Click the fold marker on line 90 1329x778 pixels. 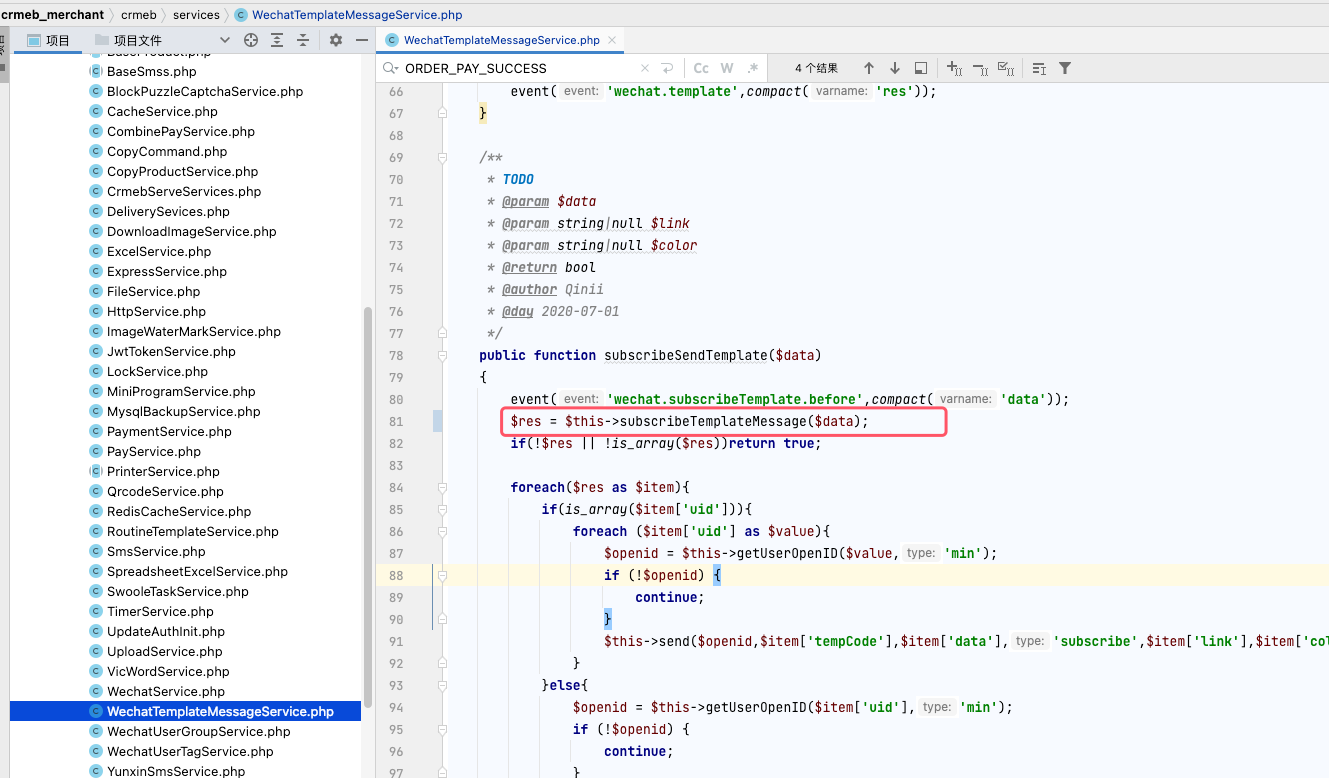click(x=443, y=619)
